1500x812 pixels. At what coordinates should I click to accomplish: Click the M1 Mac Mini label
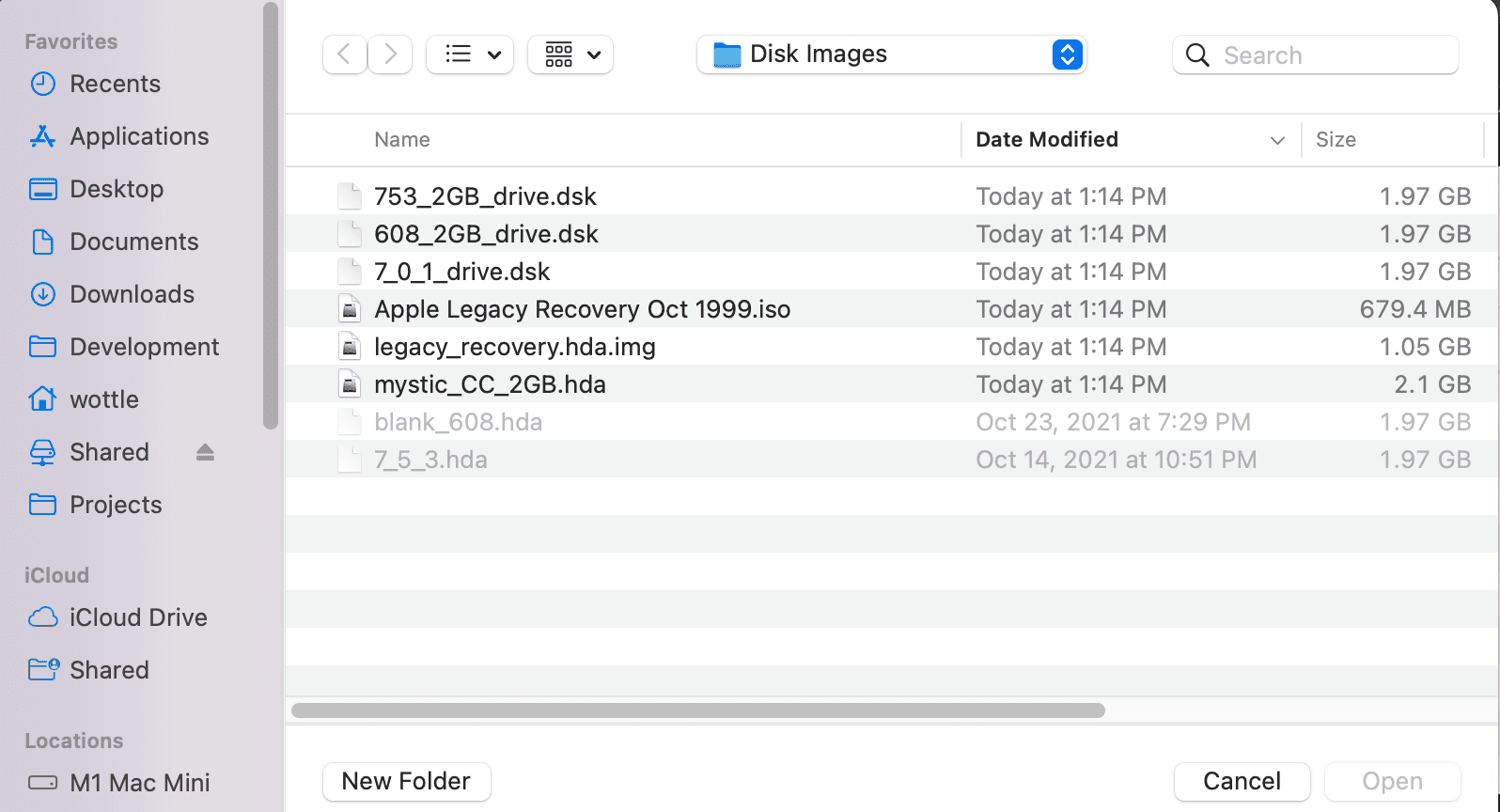click(x=139, y=783)
